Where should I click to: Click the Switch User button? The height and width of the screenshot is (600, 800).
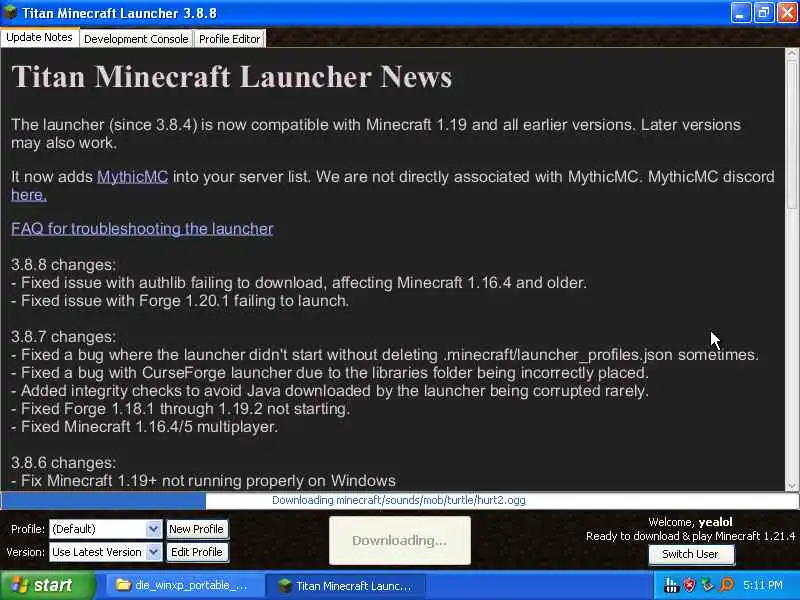691,555
